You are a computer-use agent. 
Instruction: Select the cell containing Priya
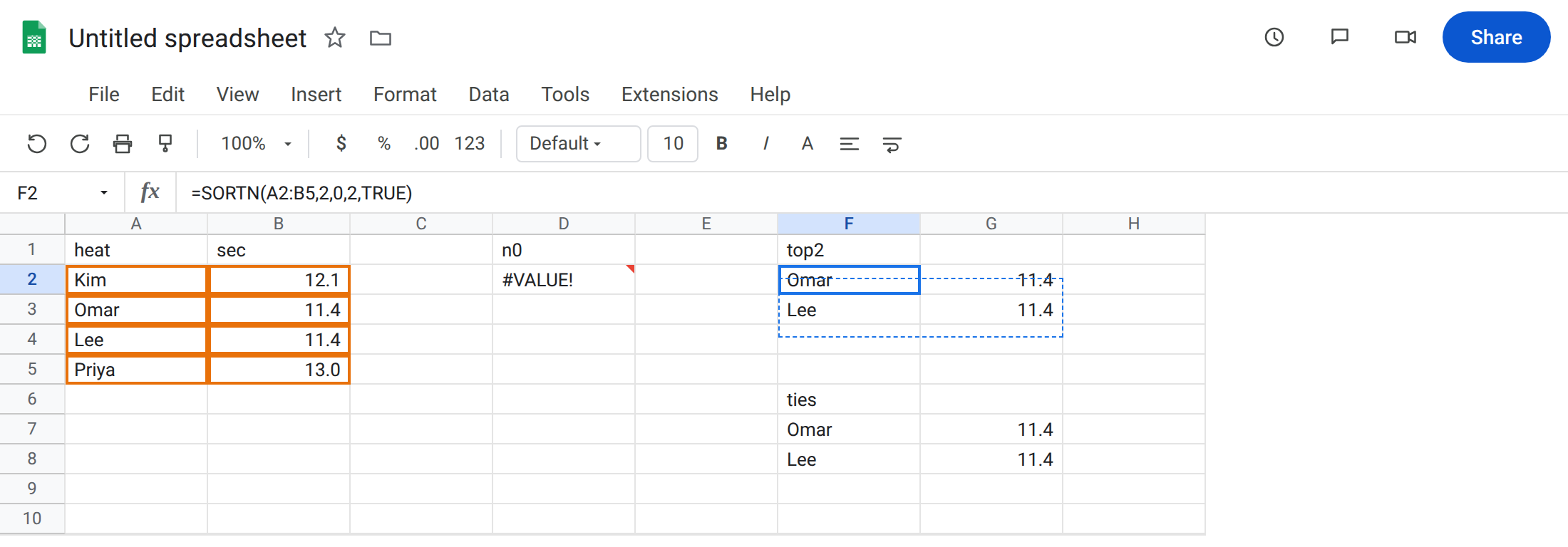coord(136,369)
